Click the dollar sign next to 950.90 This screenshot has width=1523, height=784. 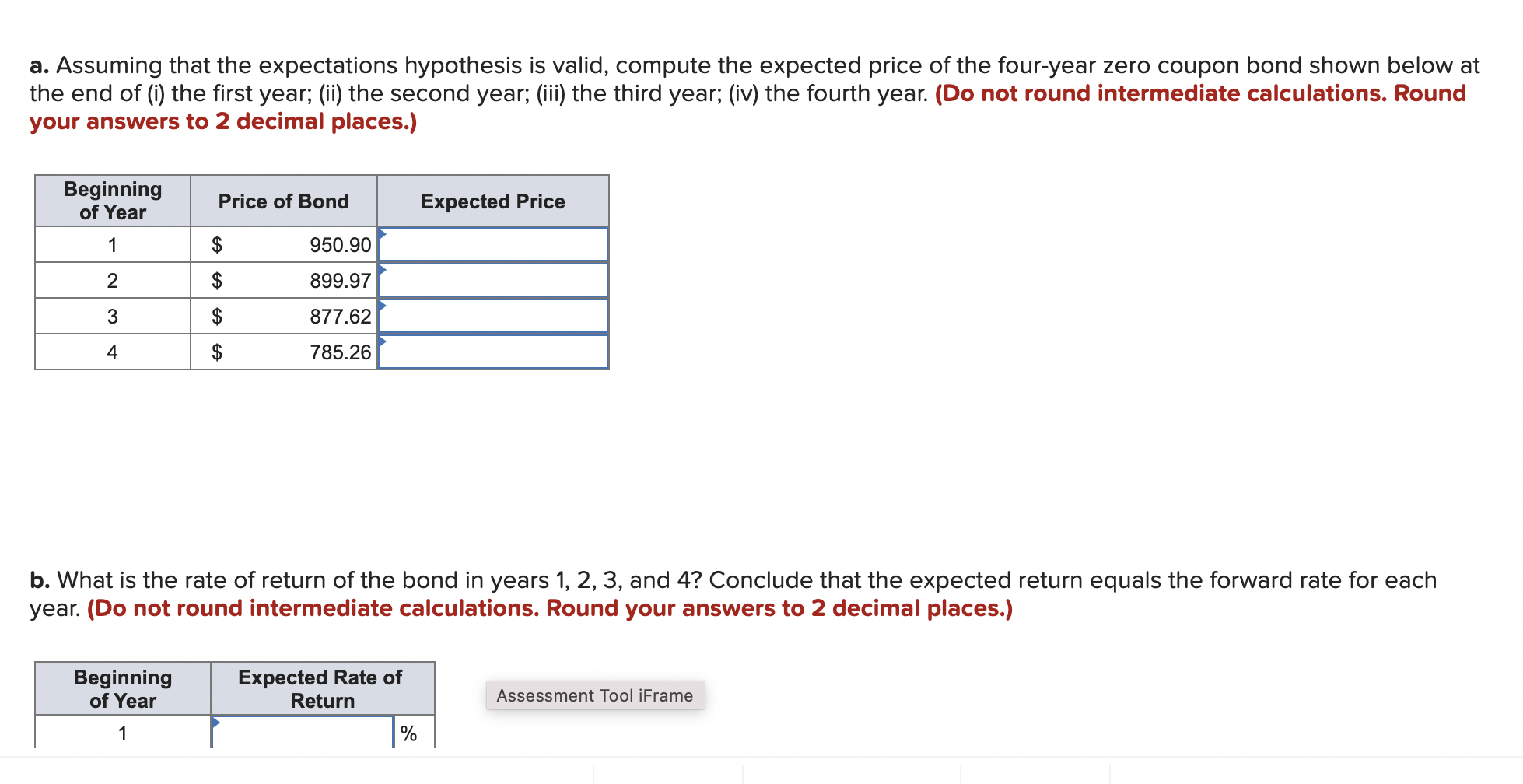218,244
